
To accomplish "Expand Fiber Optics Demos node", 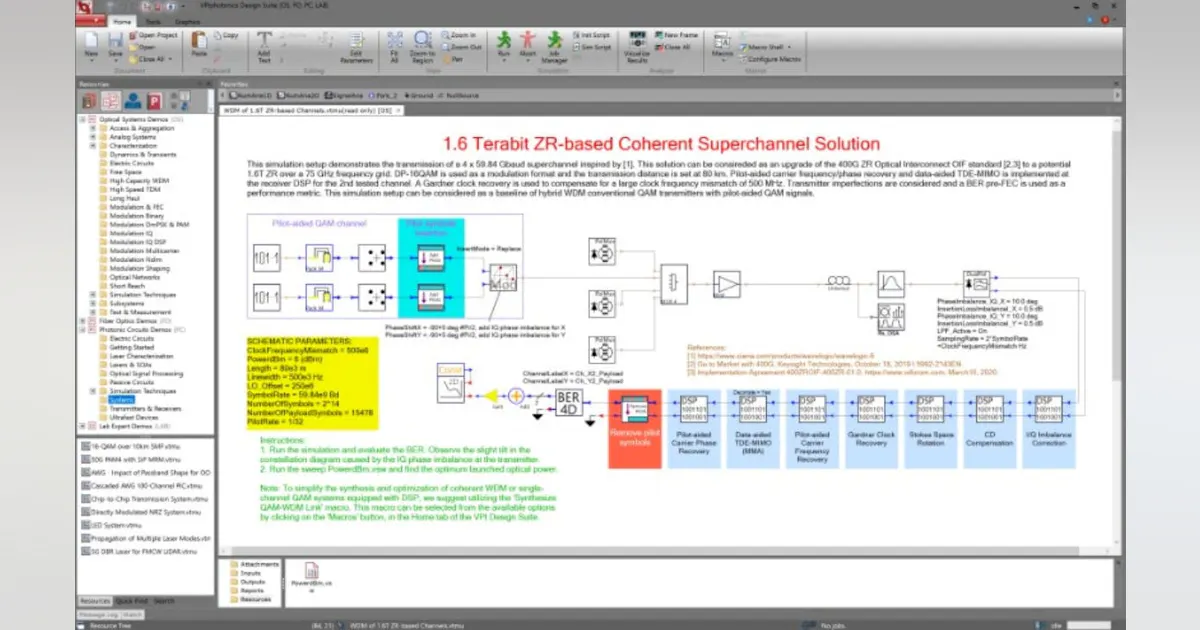I will click(x=82, y=320).
